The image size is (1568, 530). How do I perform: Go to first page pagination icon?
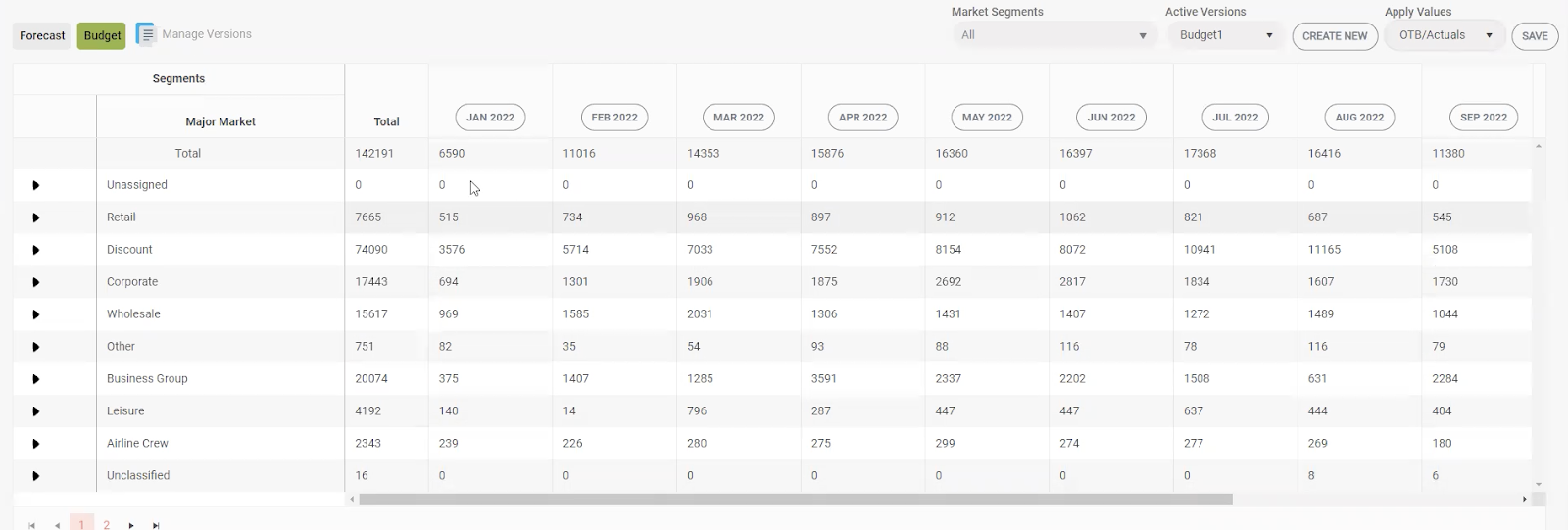click(32, 526)
